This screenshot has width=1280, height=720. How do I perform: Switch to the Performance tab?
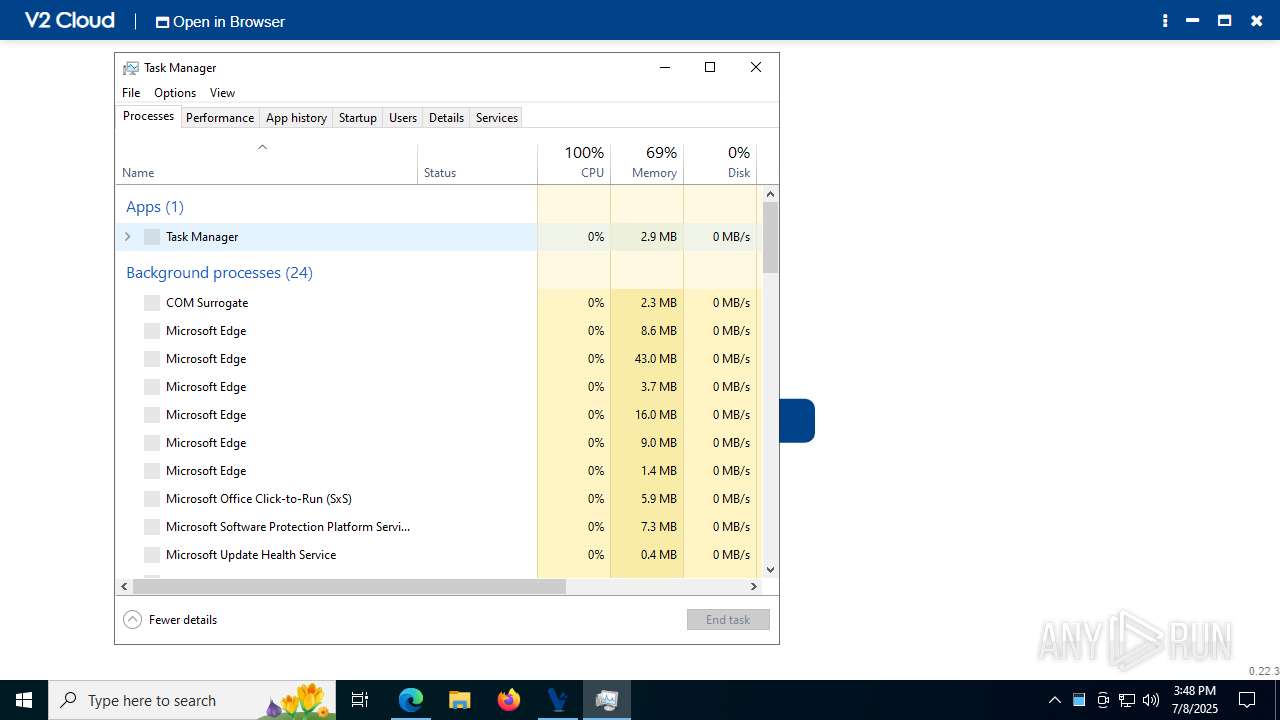220,118
